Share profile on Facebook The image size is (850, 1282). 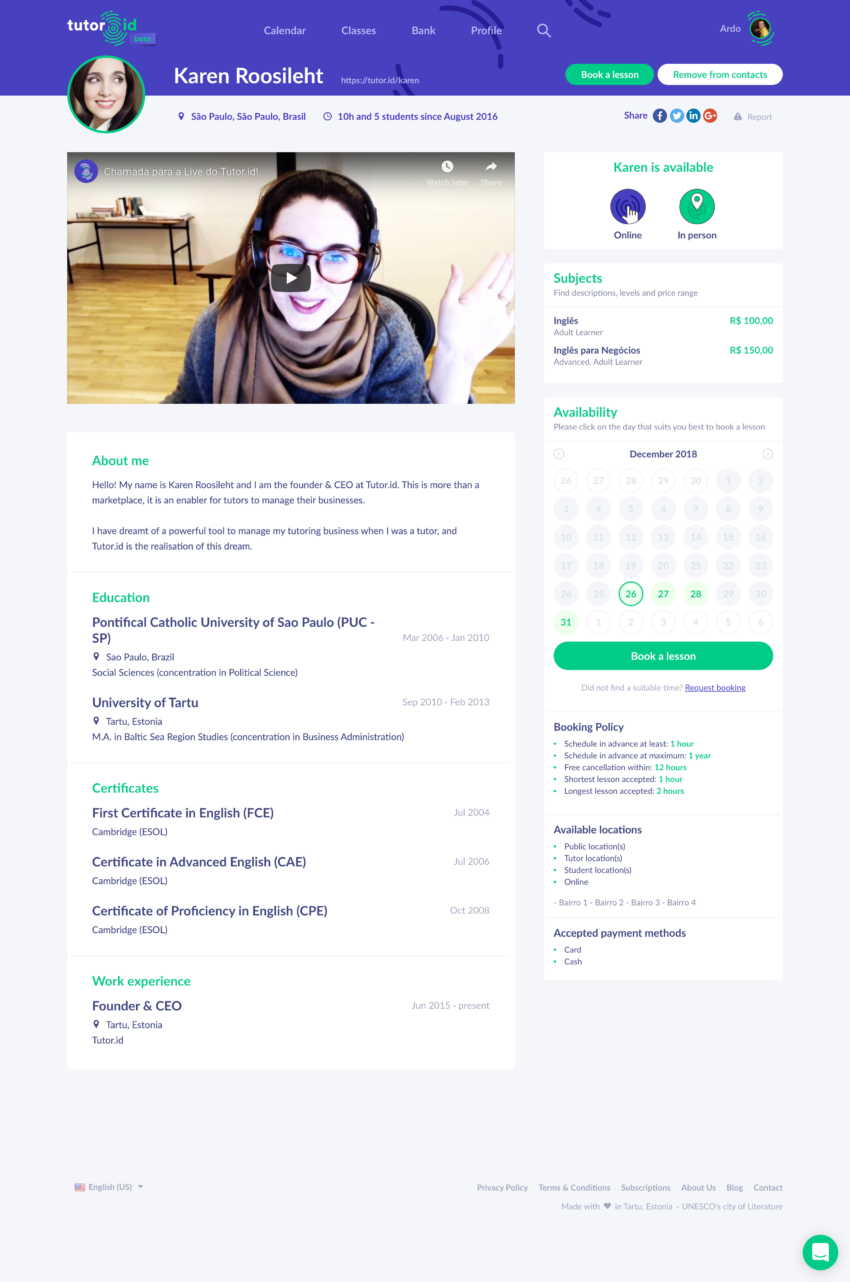tap(660, 116)
